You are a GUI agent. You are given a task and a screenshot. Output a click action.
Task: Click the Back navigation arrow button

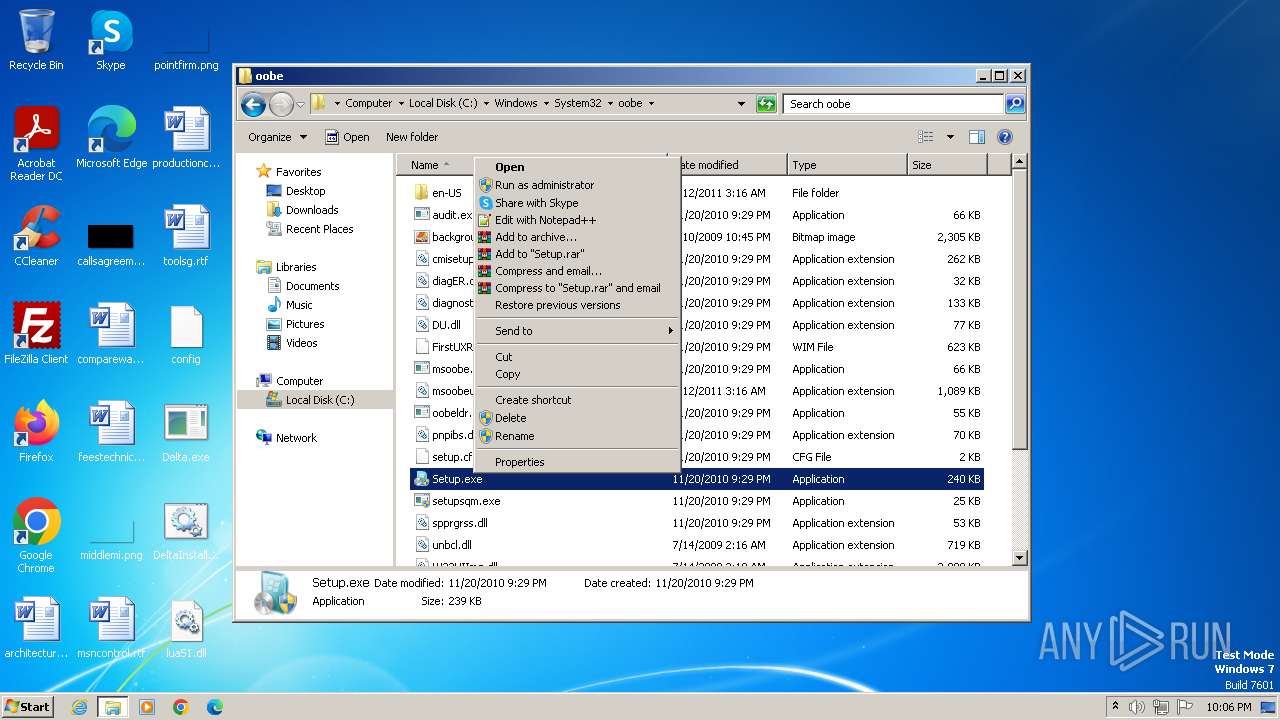(x=253, y=103)
